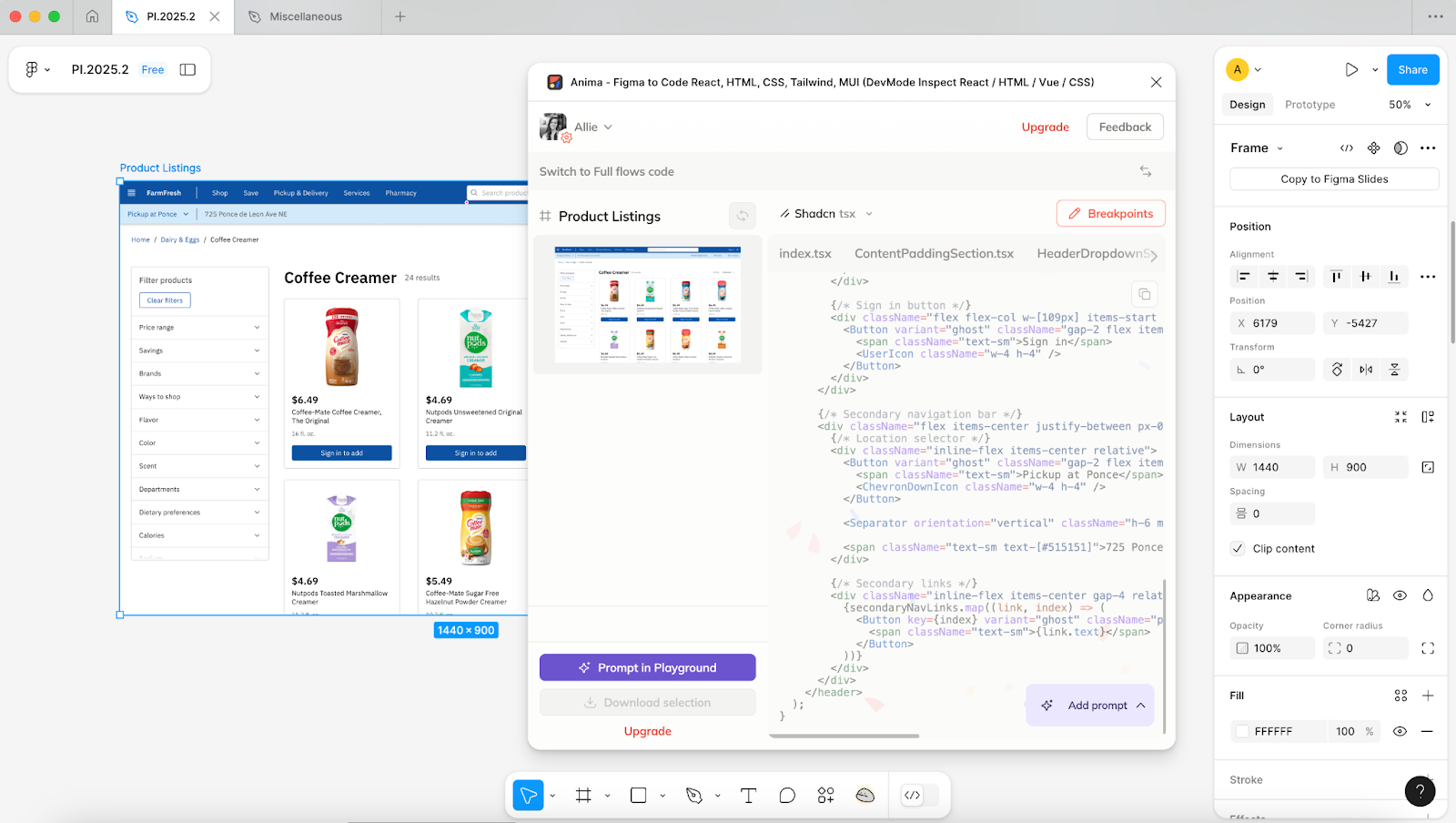The height and width of the screenshot is (823, 1456).
Task: Rotate the frame 90 degrees
Action: (x=1337, y=370)
